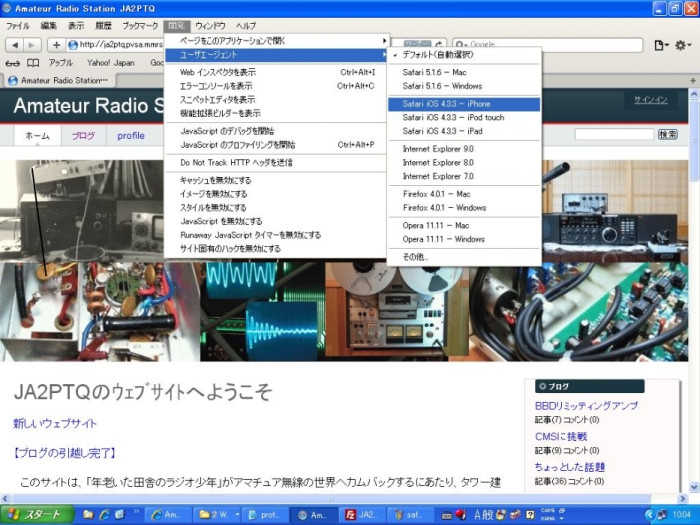Show the Reading List glasses icon

pos(12,63)
